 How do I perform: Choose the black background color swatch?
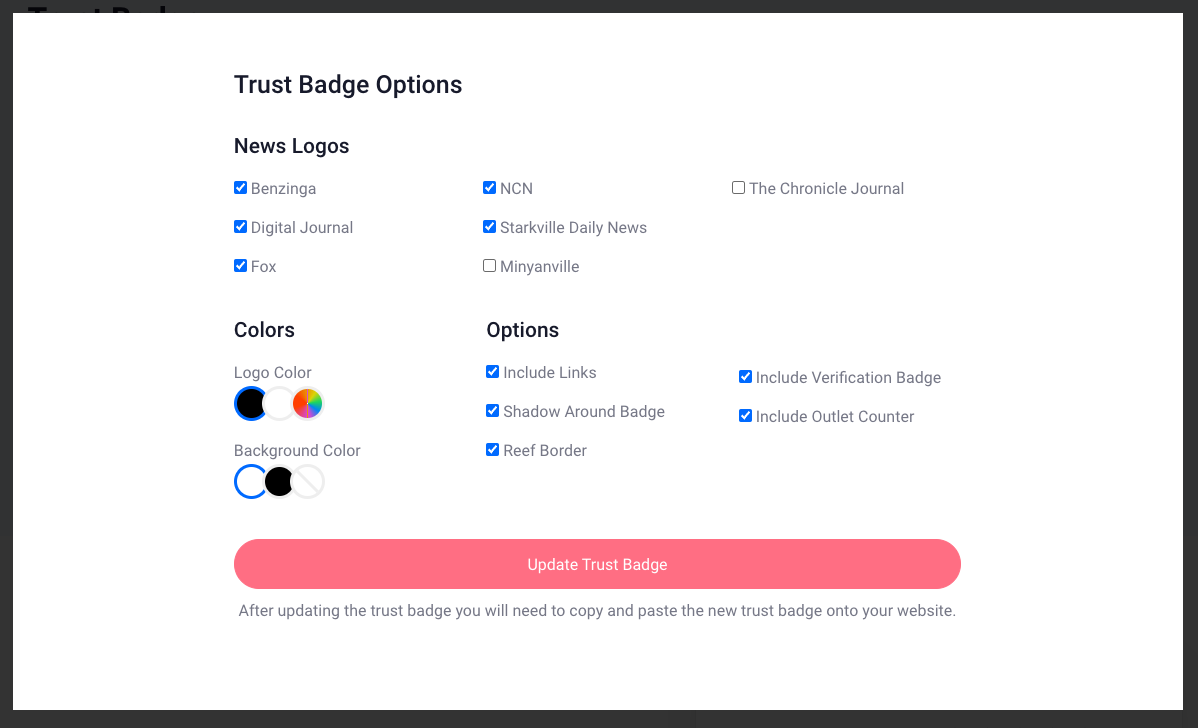pos(279,481)
